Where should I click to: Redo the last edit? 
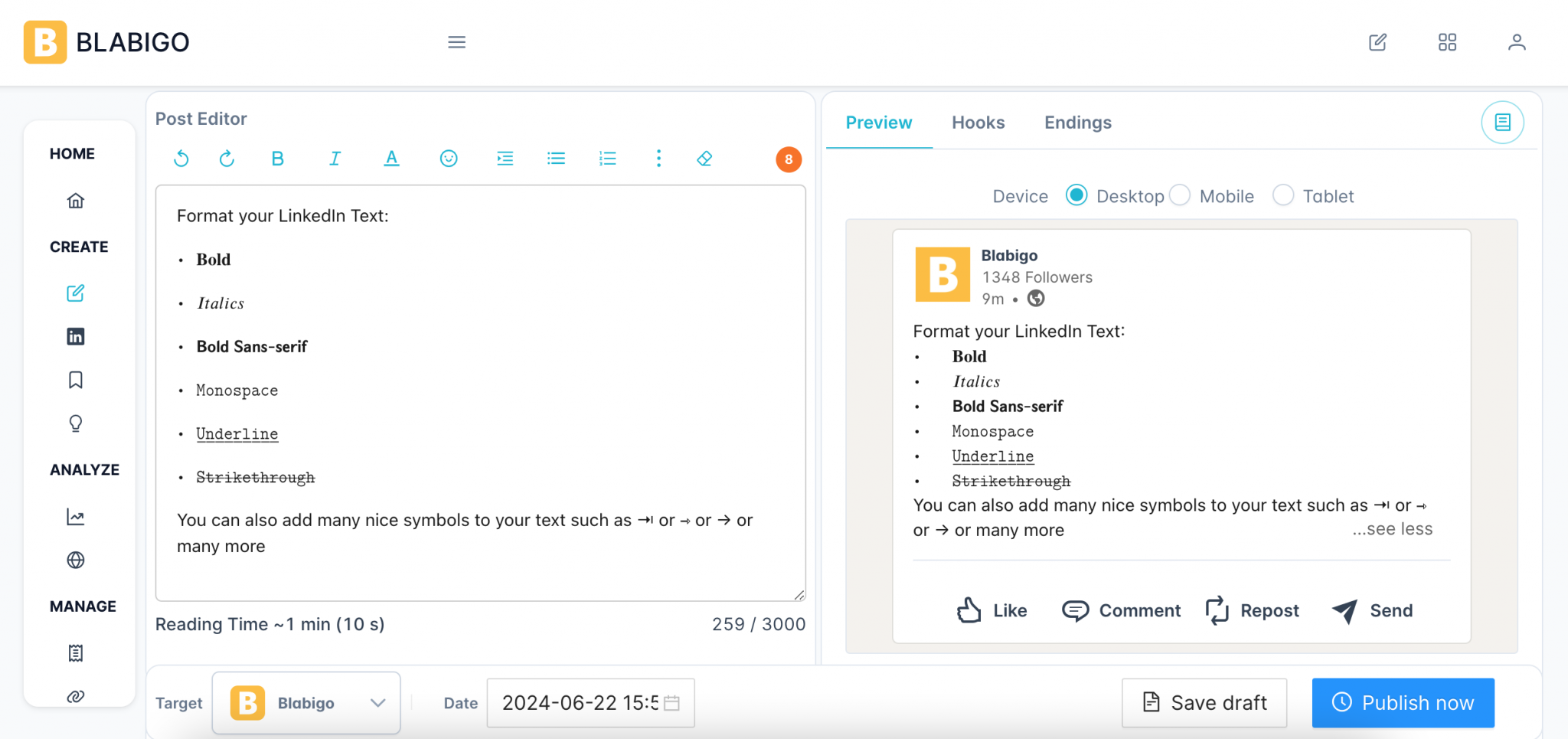coord(227,159)
